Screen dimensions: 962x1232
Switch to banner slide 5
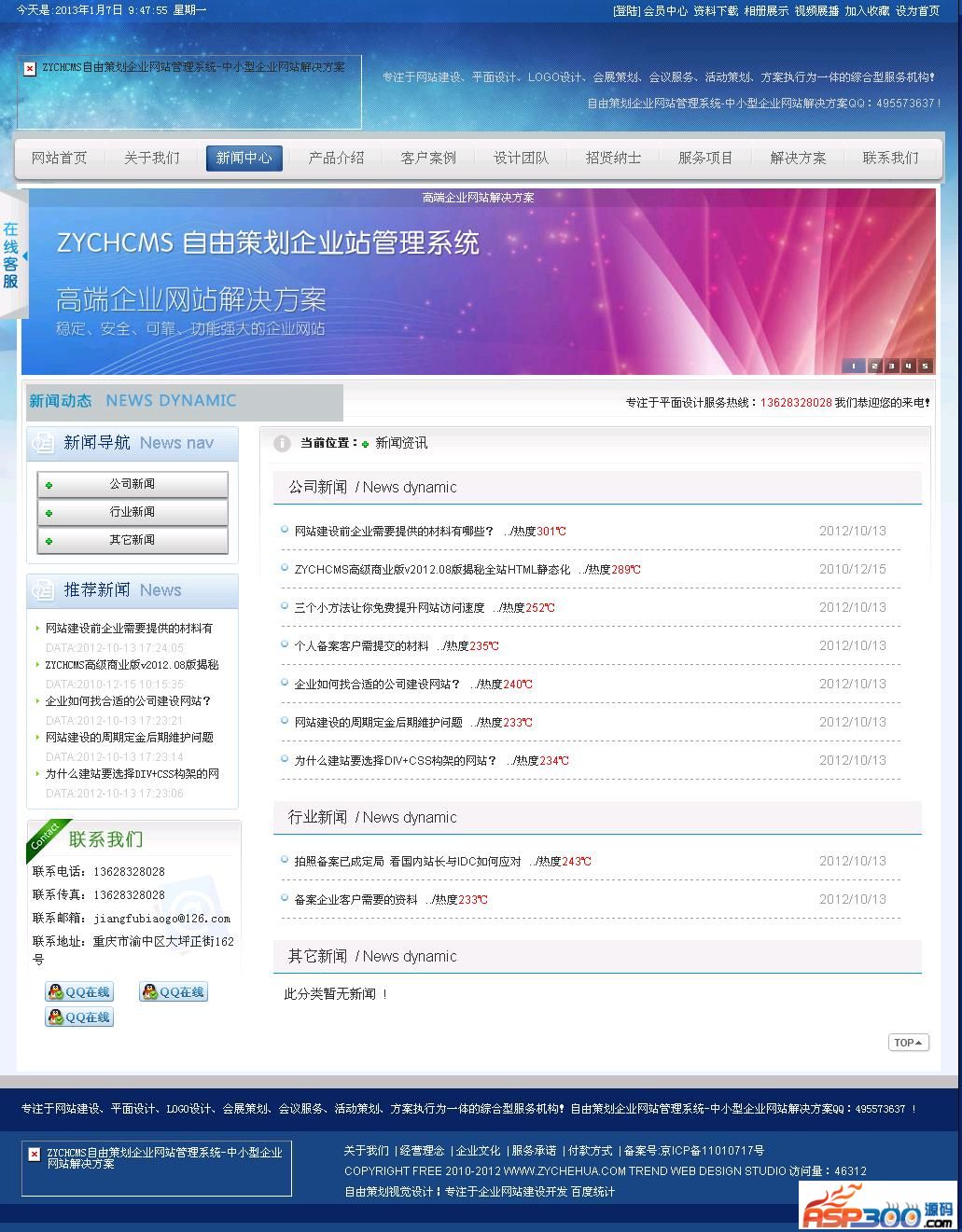pos(926,367)
